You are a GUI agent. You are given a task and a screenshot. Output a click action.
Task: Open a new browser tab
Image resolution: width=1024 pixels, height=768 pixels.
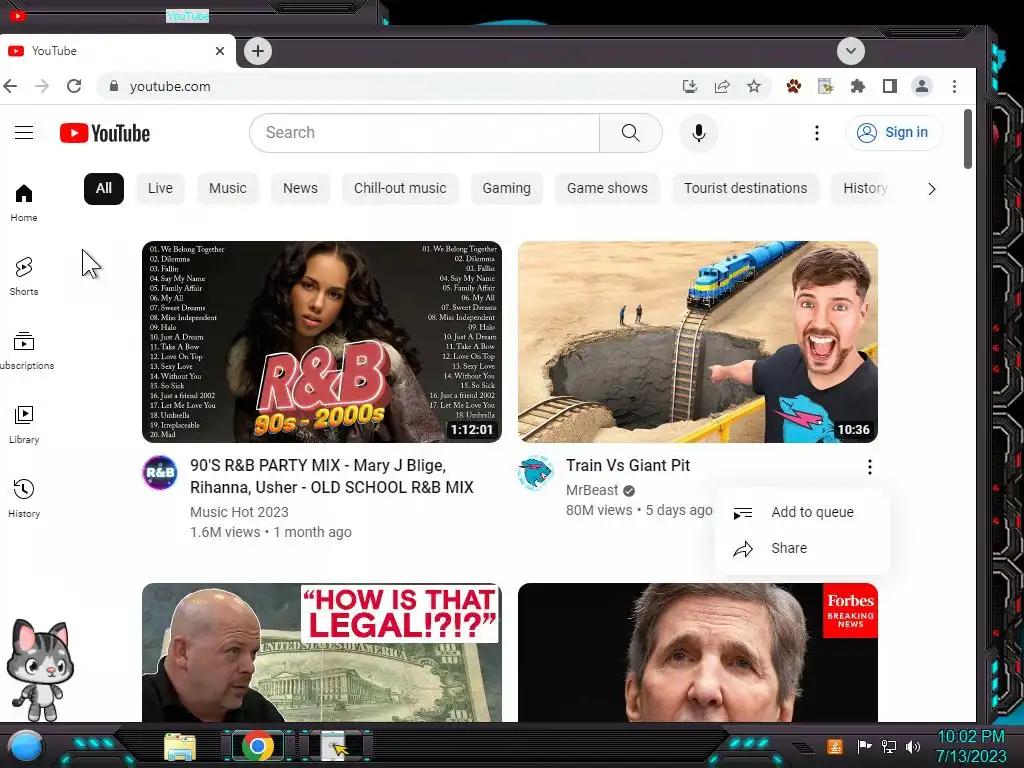click(x=258, y=51)
